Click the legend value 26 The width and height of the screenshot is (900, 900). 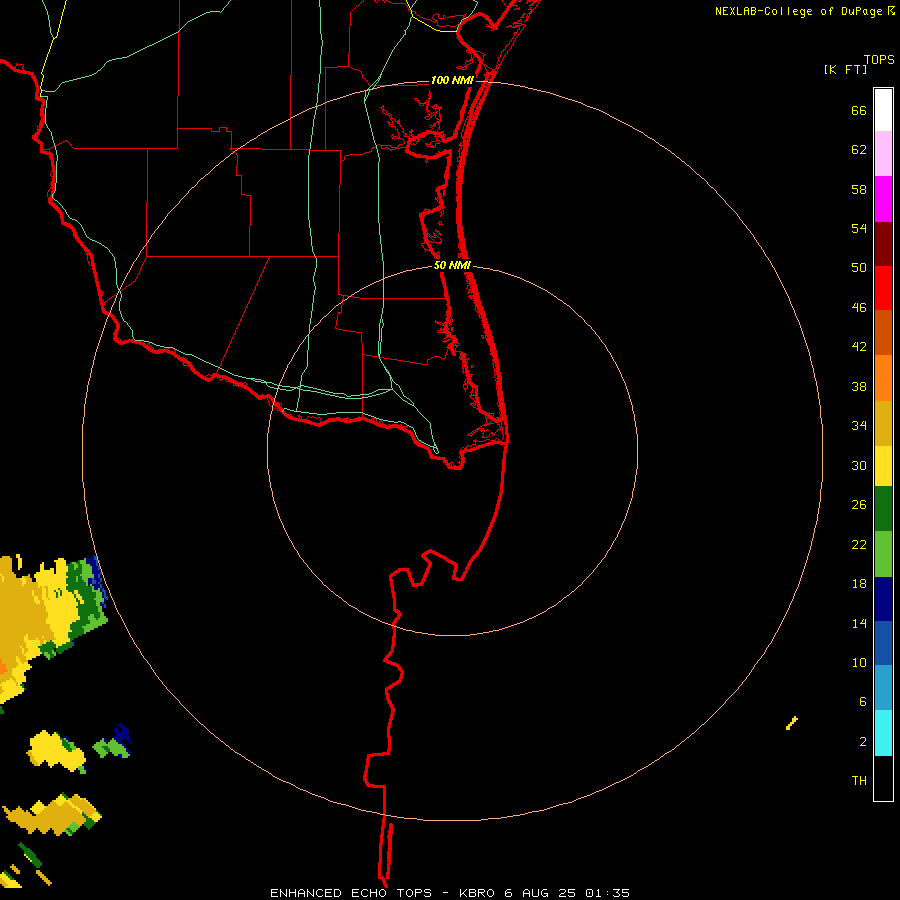(859, 505)
